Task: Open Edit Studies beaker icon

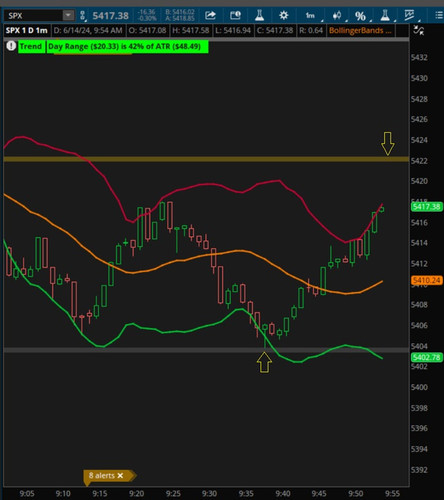Action: pyautogui.click(x=259, y=15)
